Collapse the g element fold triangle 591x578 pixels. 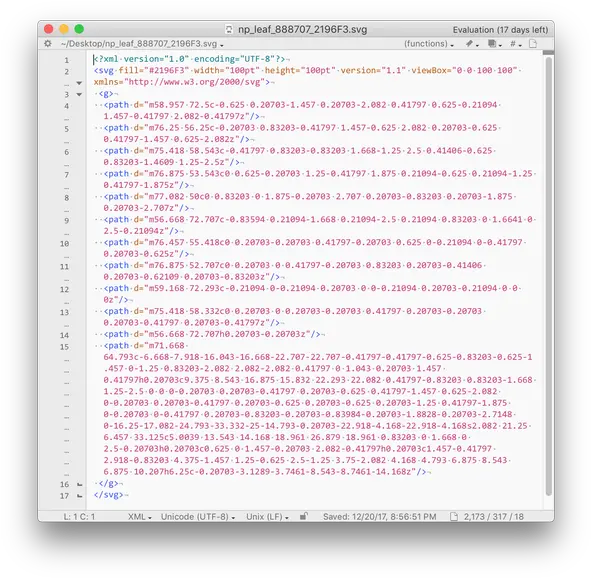coord(79,95)
